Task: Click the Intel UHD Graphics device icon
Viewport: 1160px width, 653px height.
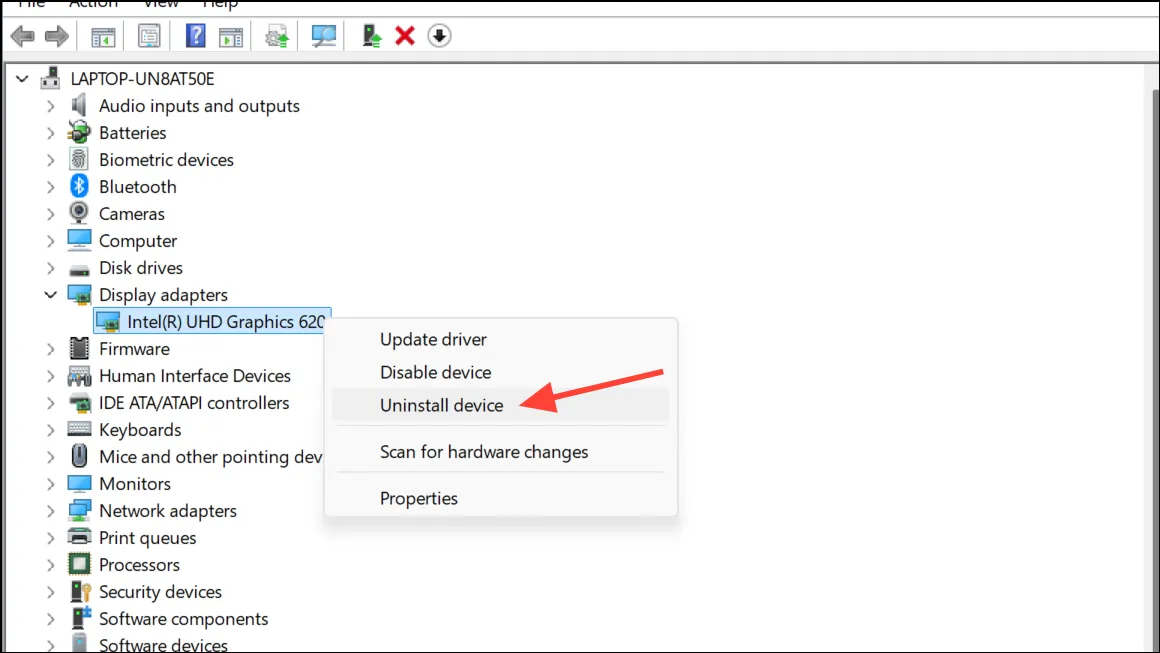Action: pyautogui.click(x=108, y=322)
